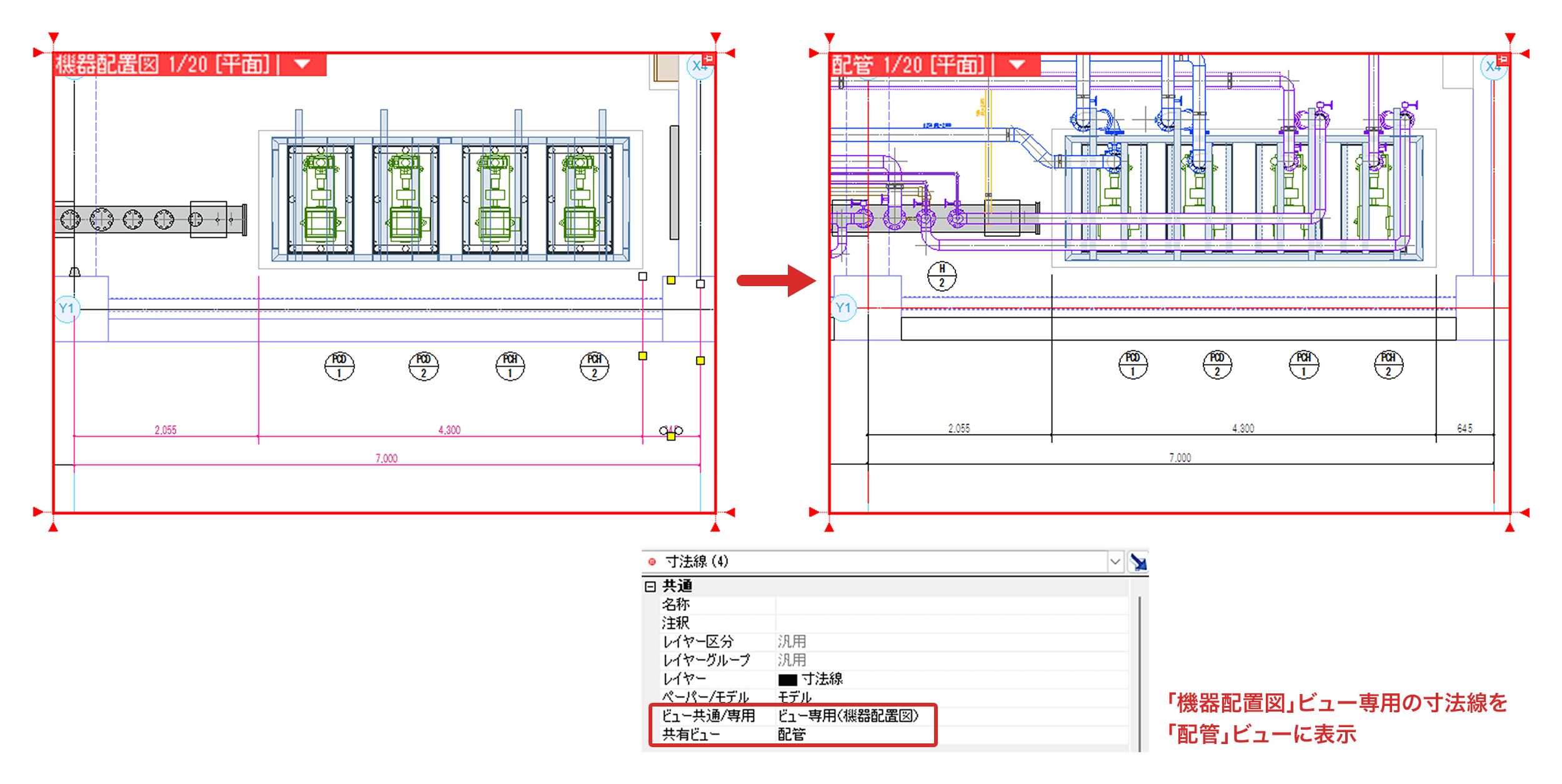Click the blue arrow select button in properties
Screen dimensions: 1562x784
(x=1138, y=562)
